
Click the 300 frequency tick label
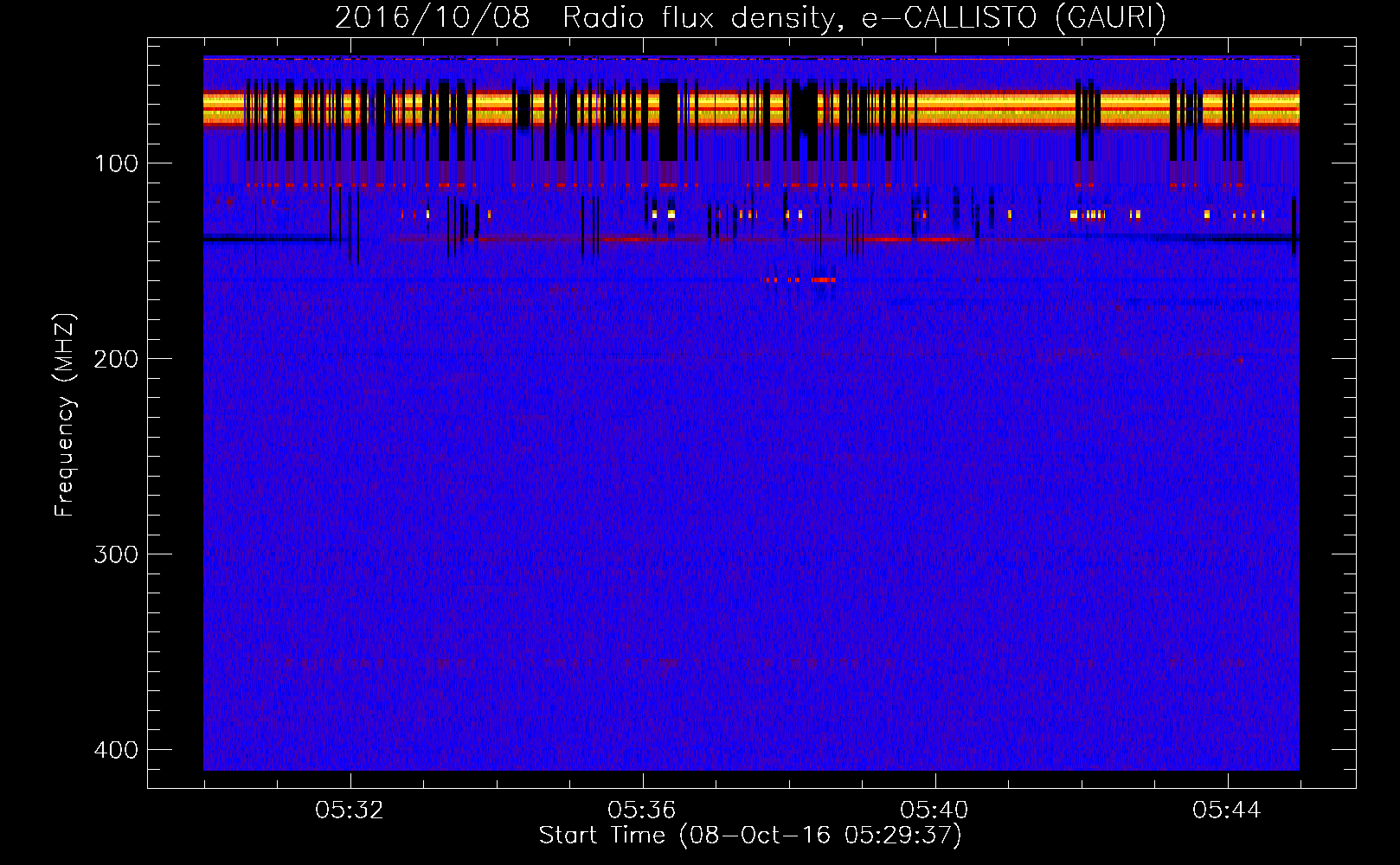pyautogui.click(x=115, y=554)
